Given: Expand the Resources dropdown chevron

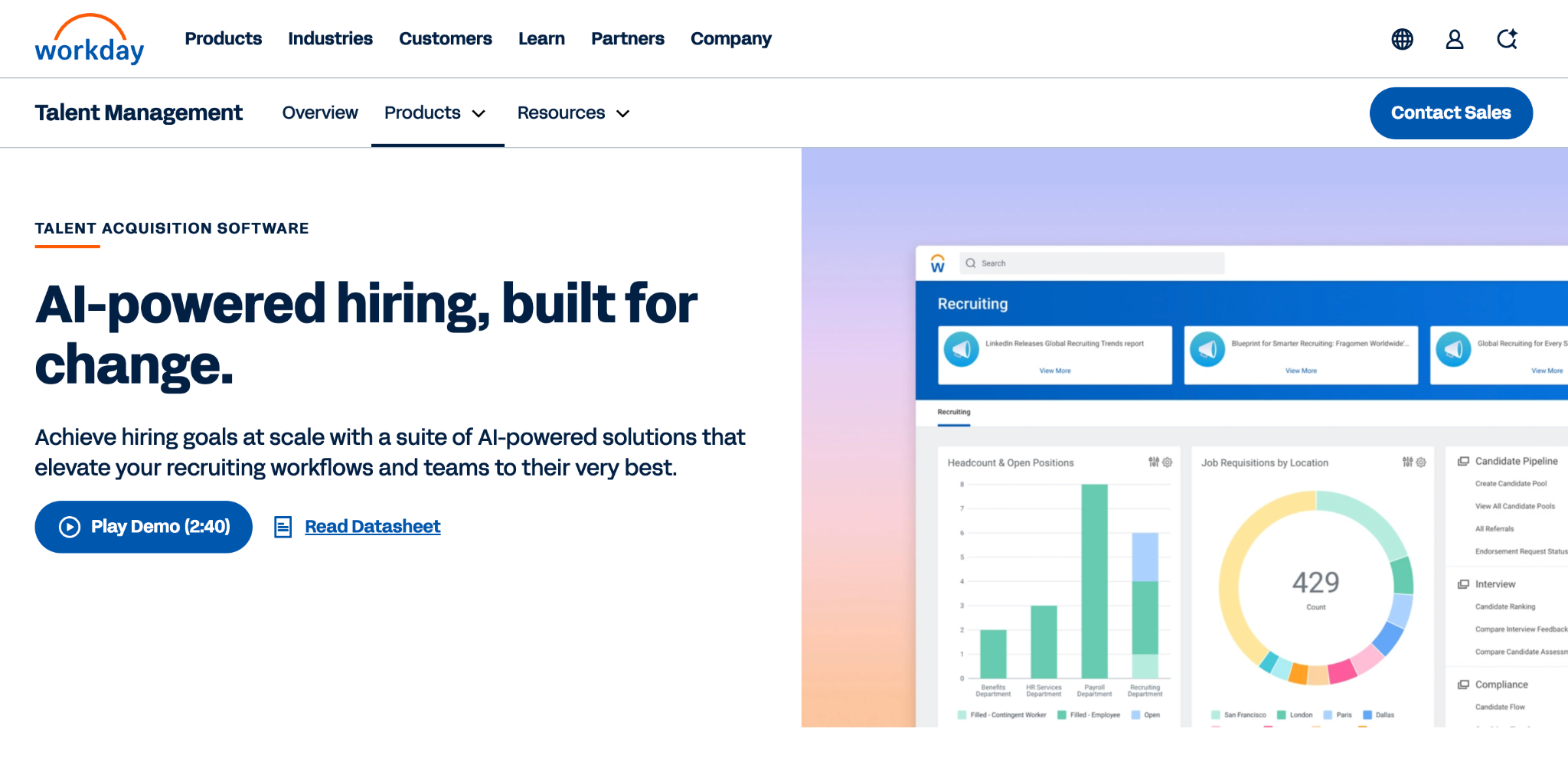Looking at the screenshot, I should tap(623, 114).
